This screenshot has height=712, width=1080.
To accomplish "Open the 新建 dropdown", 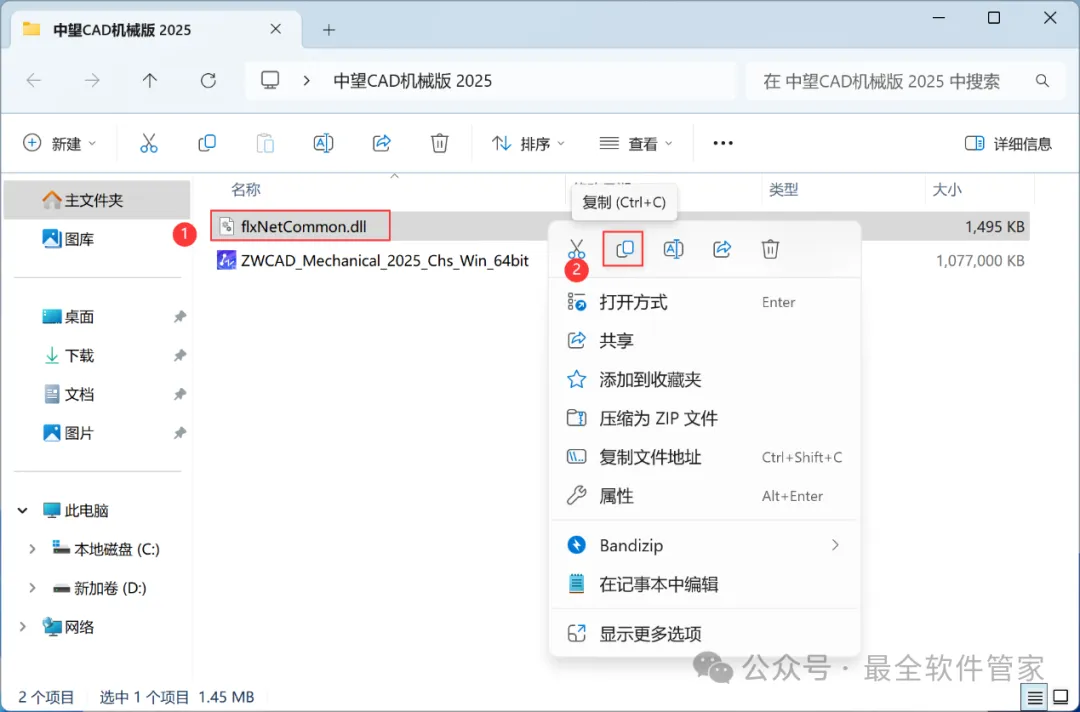I will (59, 143).
